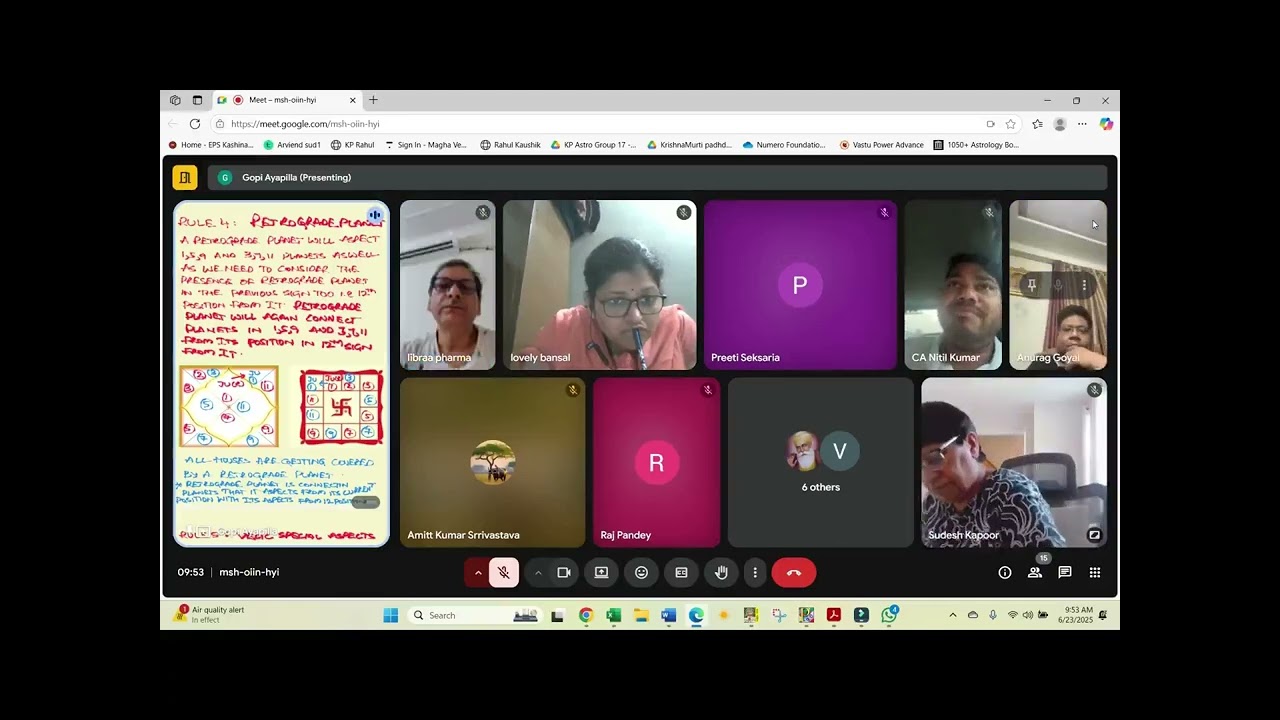The width and height of the screenshot is (1280, 720).
Task: Open the more options three-dot menu
Action: (755, 573)
